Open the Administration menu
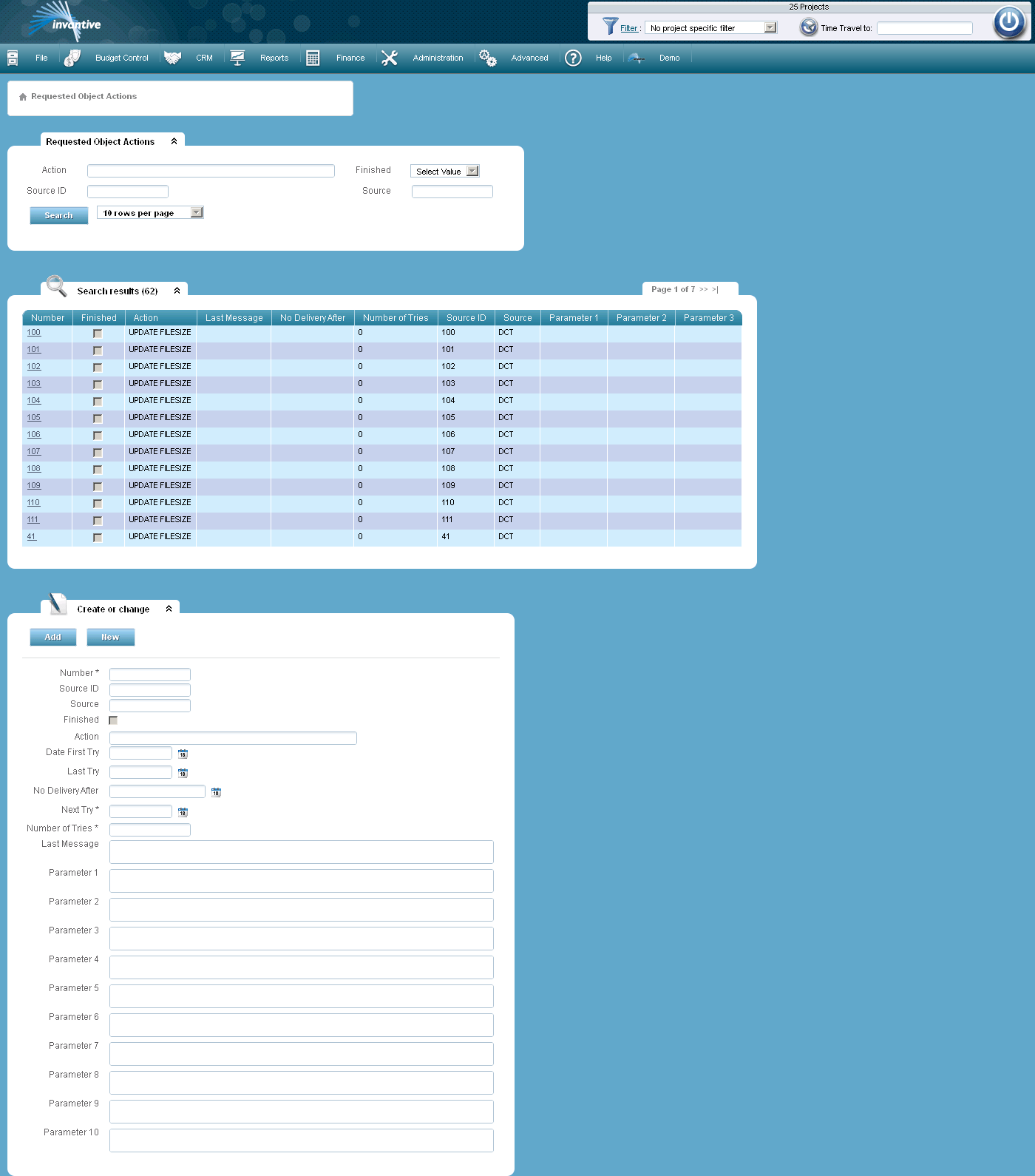This screenshot has width=1035, height=1176. (438, 58)
